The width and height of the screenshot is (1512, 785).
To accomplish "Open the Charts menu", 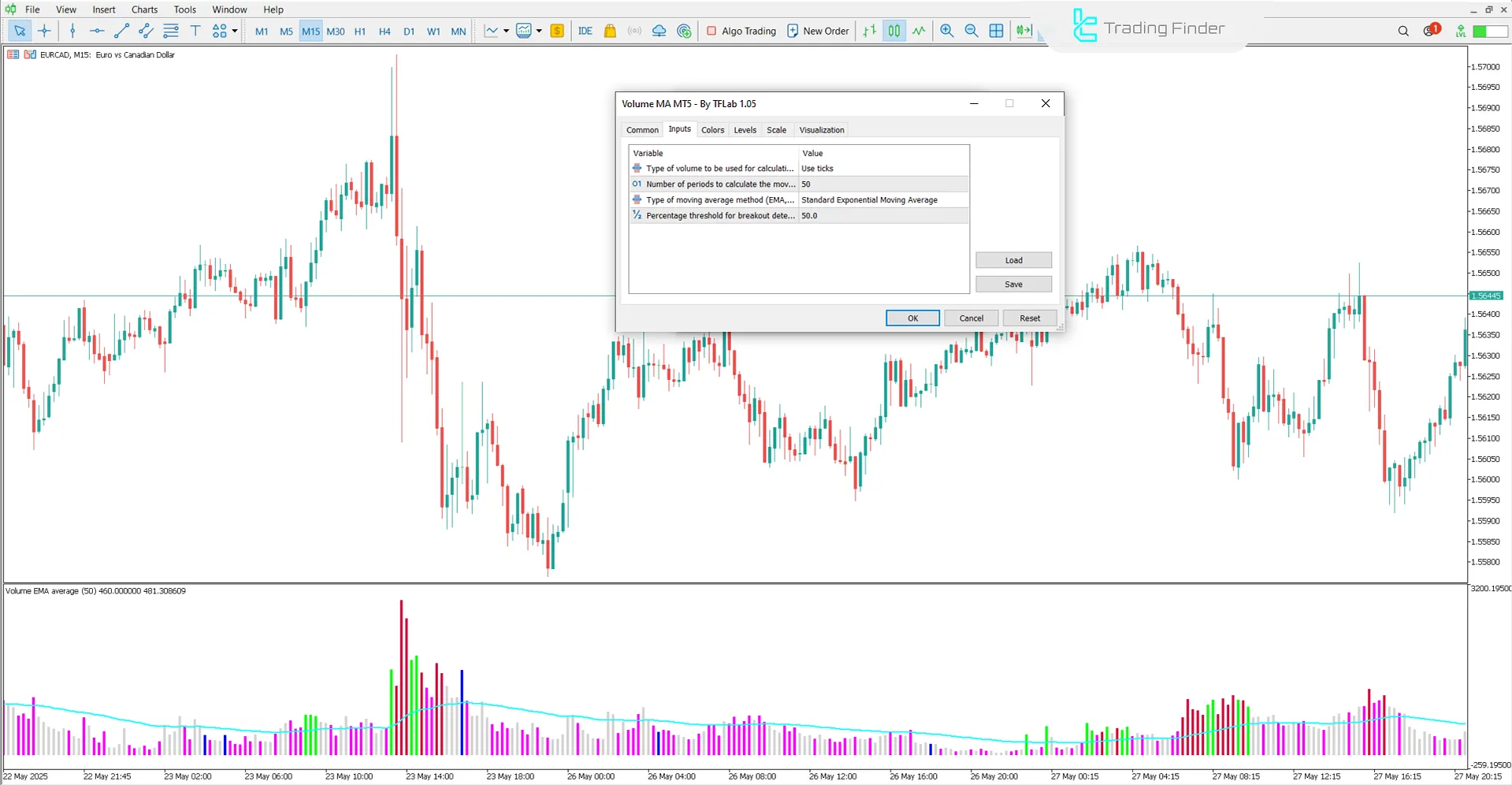I will point(143,9).
